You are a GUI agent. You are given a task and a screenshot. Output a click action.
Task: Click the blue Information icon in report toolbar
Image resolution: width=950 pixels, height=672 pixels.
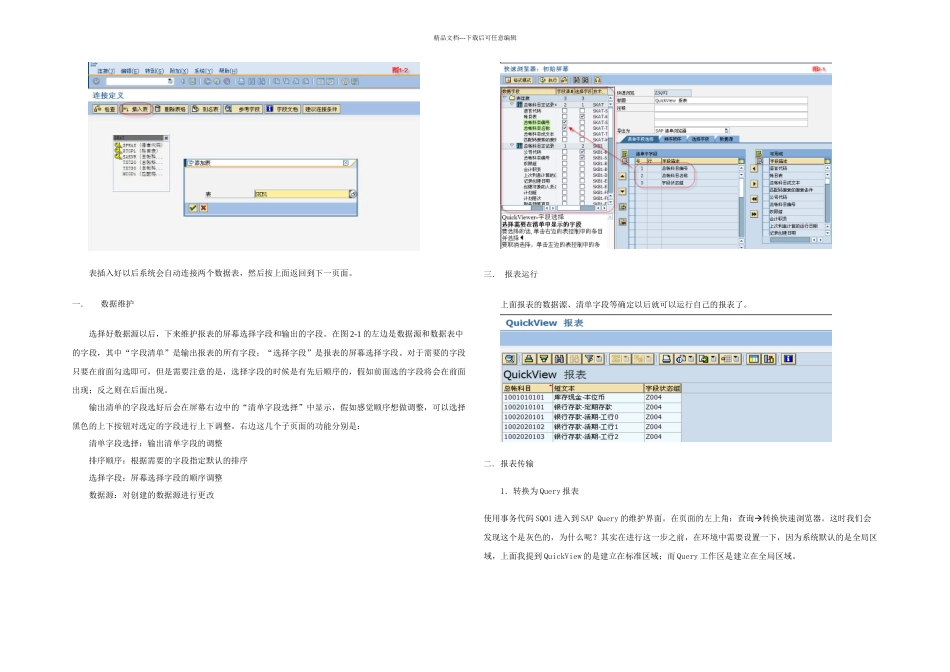[x=788, y=359]
